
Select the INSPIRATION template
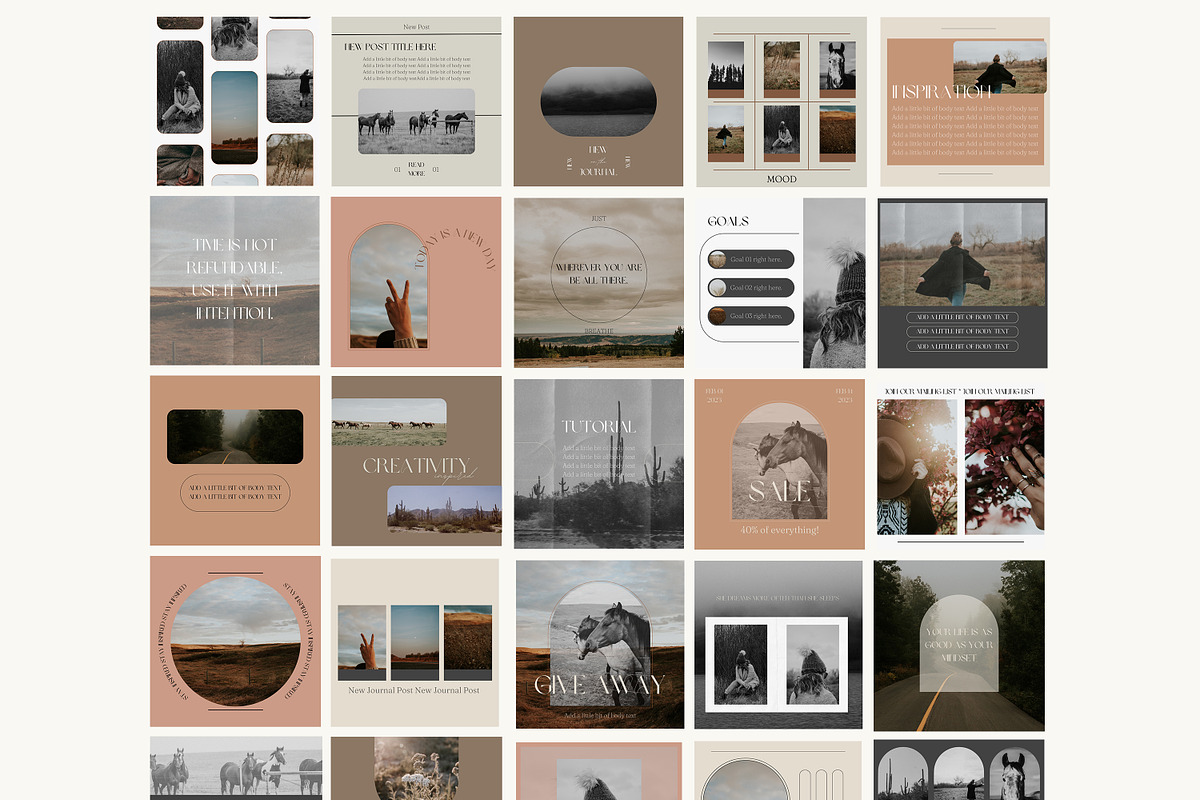point(964,101)
